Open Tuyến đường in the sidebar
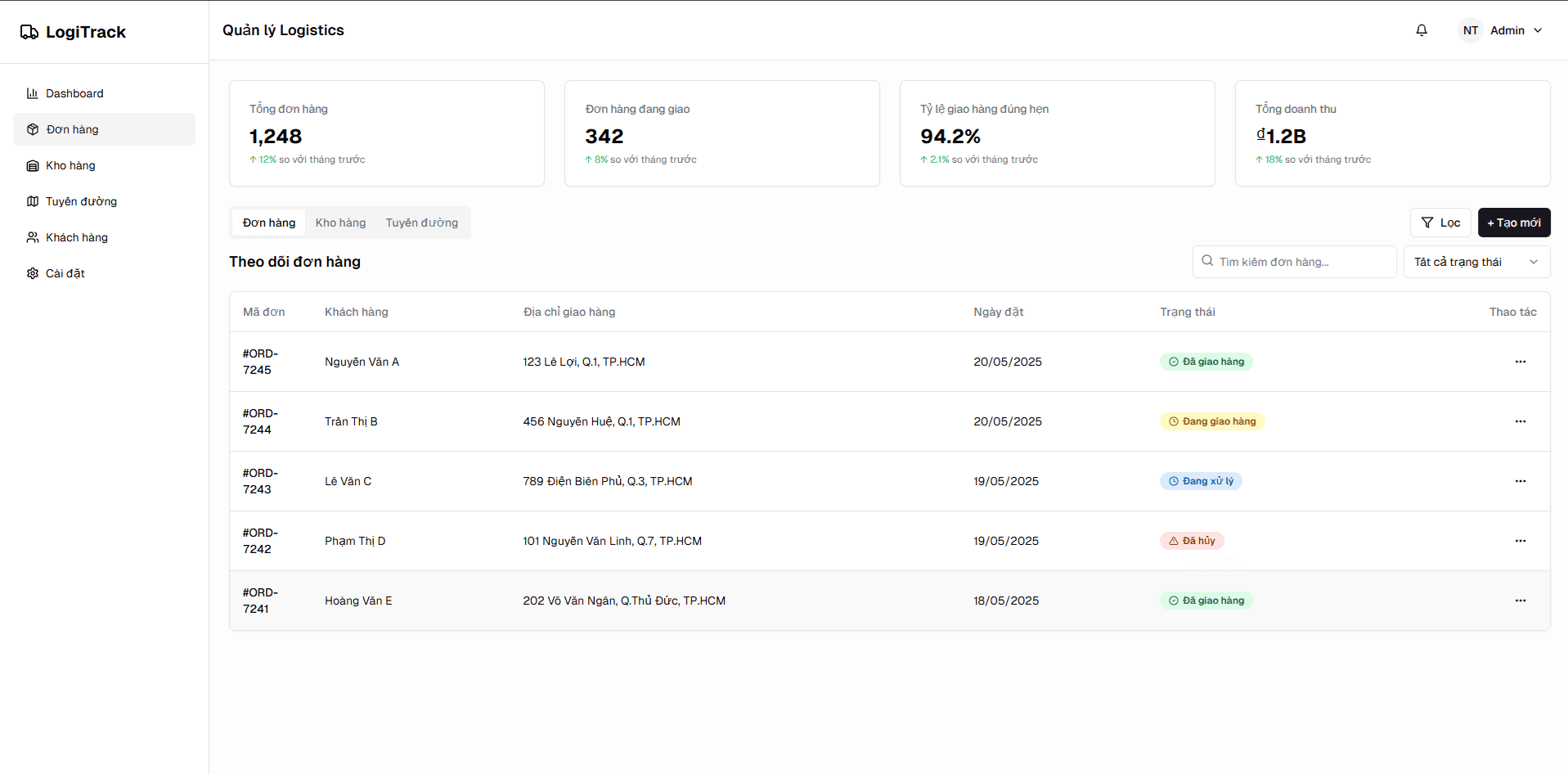This screenshot has width=1568, height=774. 104,201
